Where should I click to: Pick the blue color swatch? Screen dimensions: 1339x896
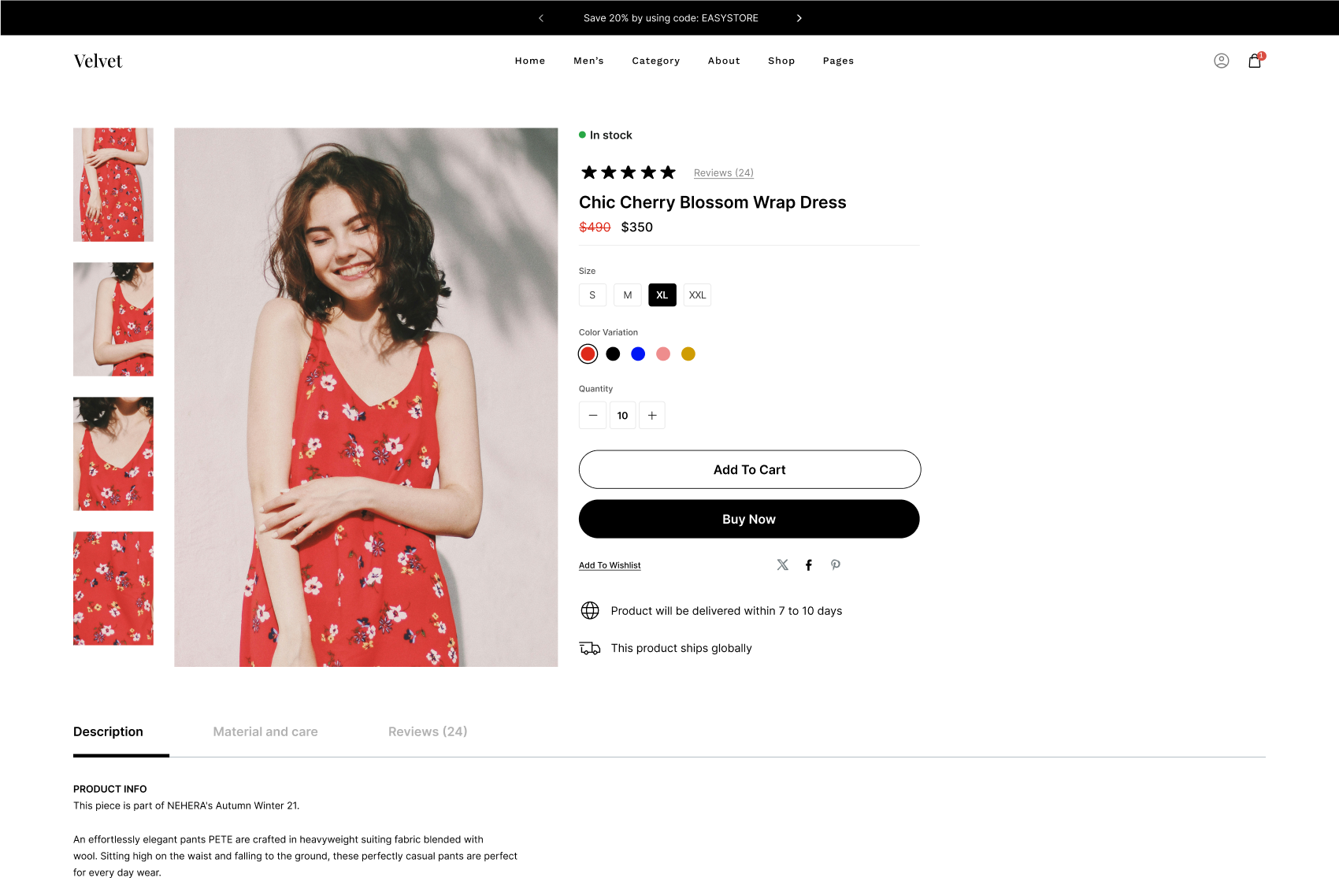pyautogui.click(x=638, y=354)
